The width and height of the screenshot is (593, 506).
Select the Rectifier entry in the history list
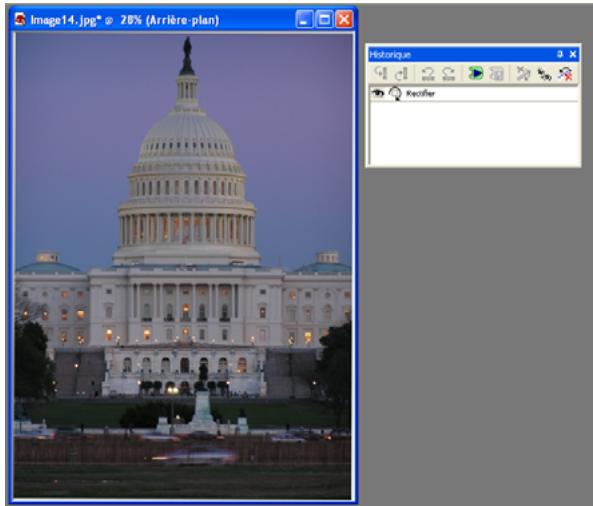point(474,93)
